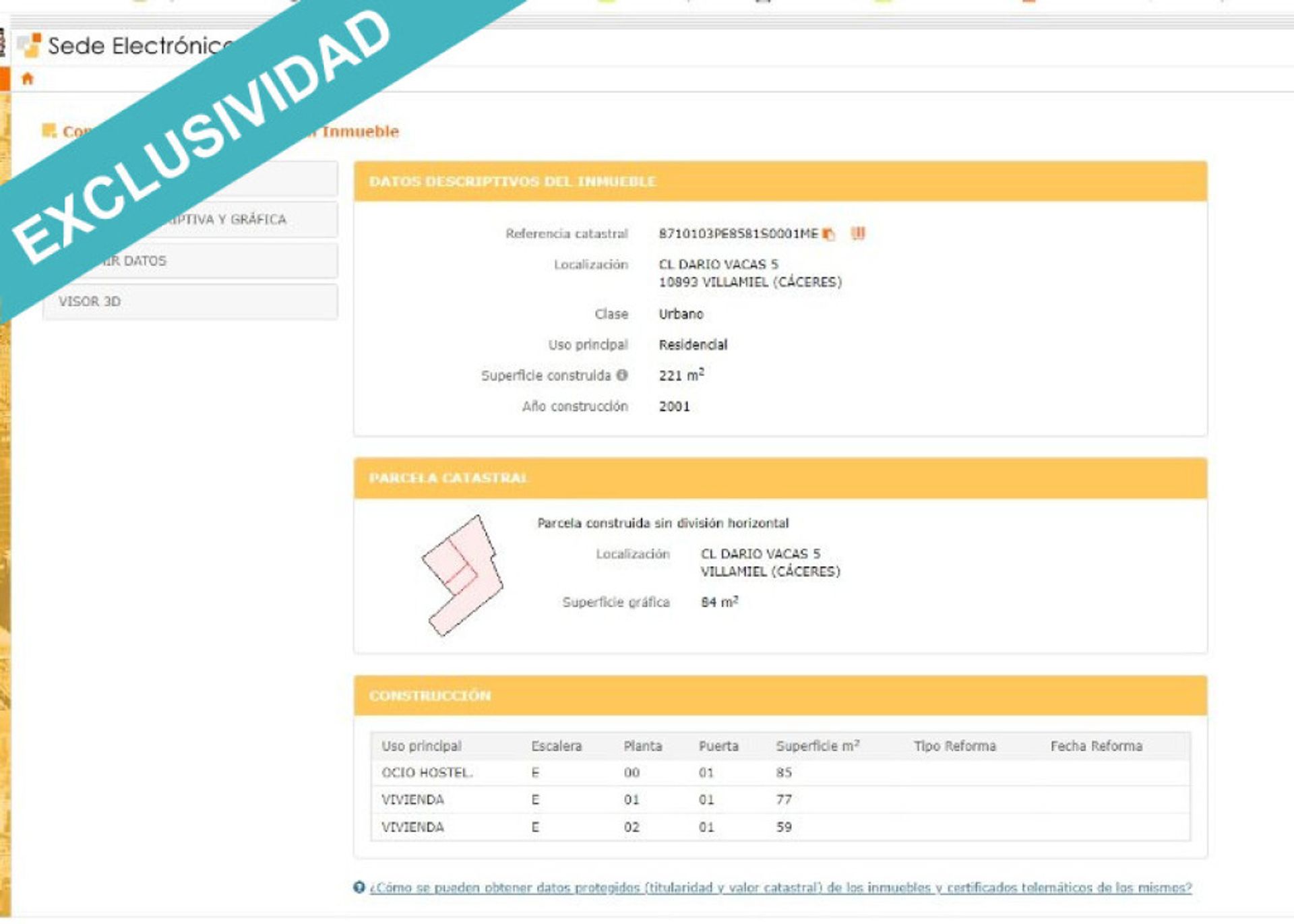Open link about obtaining protected data
Viewport: 1294px width, 924px height.
[780, 888]
